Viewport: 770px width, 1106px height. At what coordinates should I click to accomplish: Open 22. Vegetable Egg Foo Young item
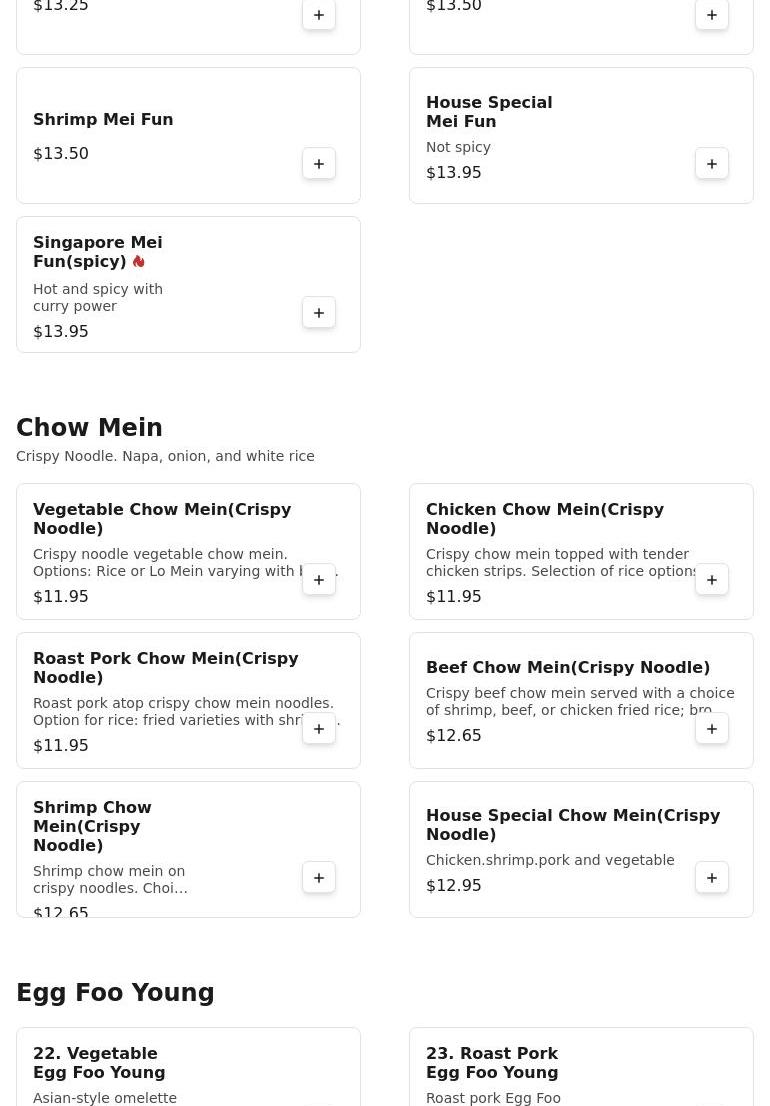[x=99, y=1063]
